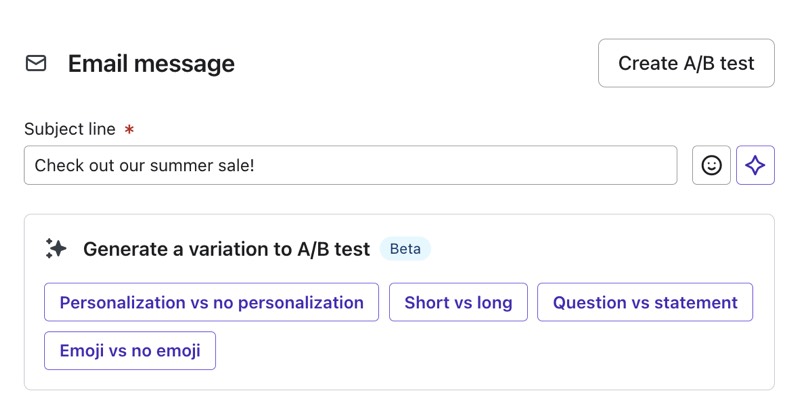
Task: Click the AI sparkle button beside subject
Action: click(755, 165)
